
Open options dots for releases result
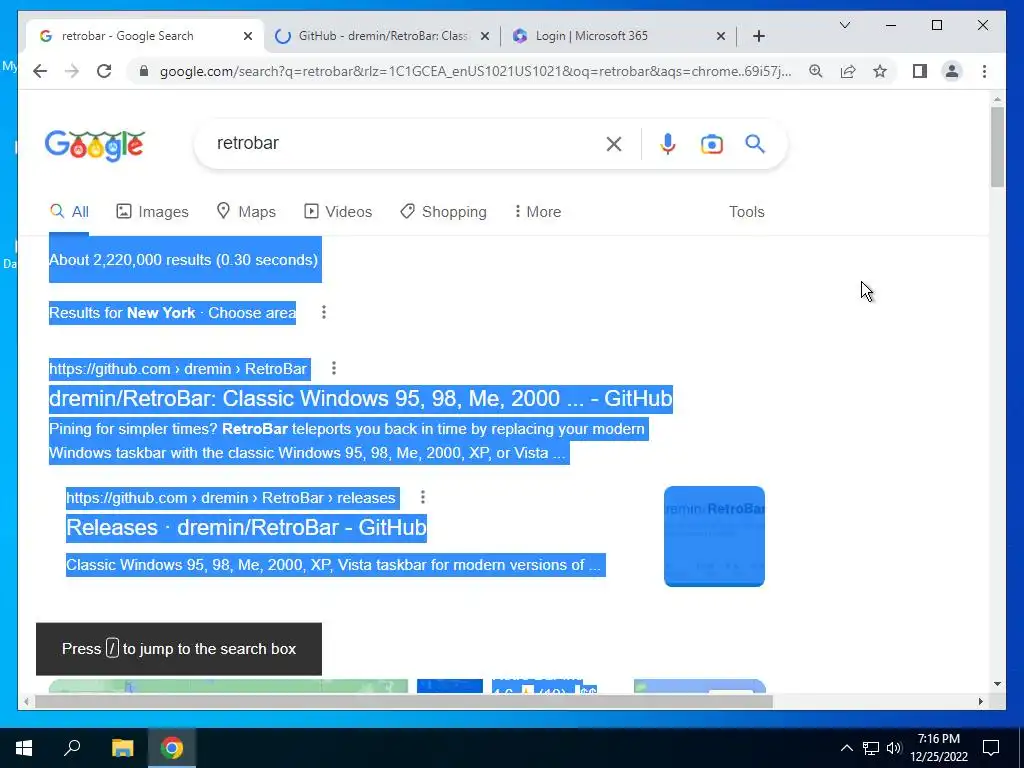[x=423, y=498]
